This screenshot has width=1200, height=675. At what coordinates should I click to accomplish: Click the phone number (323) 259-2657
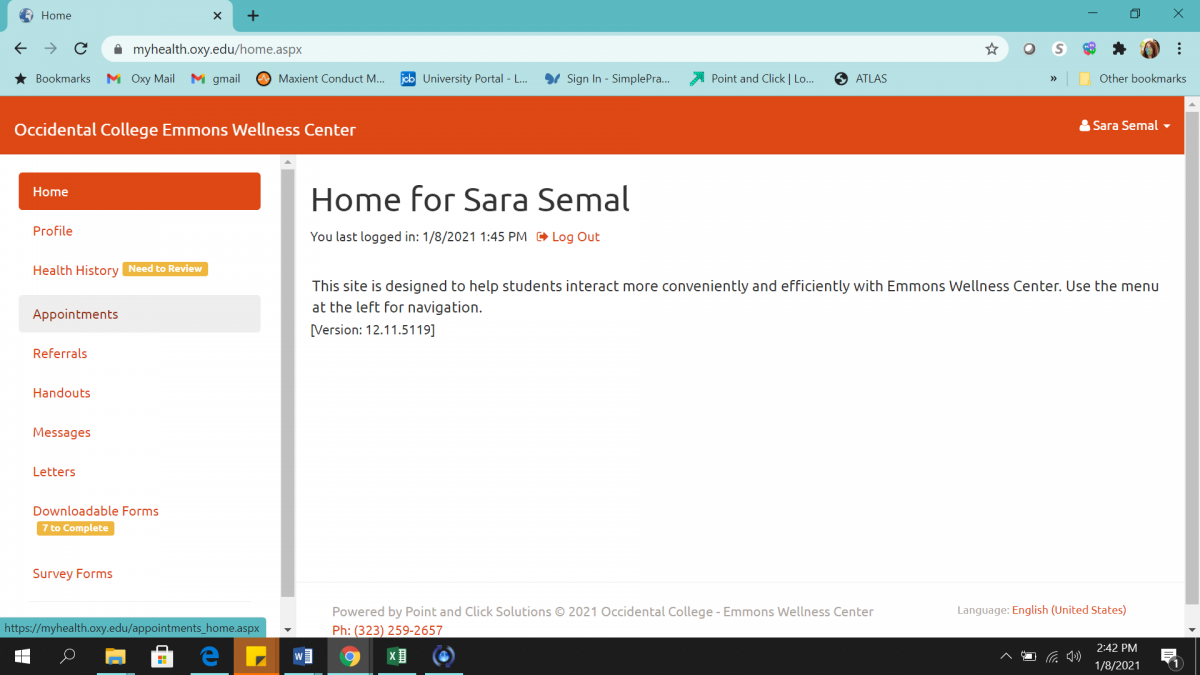click(x=398, y=630)
